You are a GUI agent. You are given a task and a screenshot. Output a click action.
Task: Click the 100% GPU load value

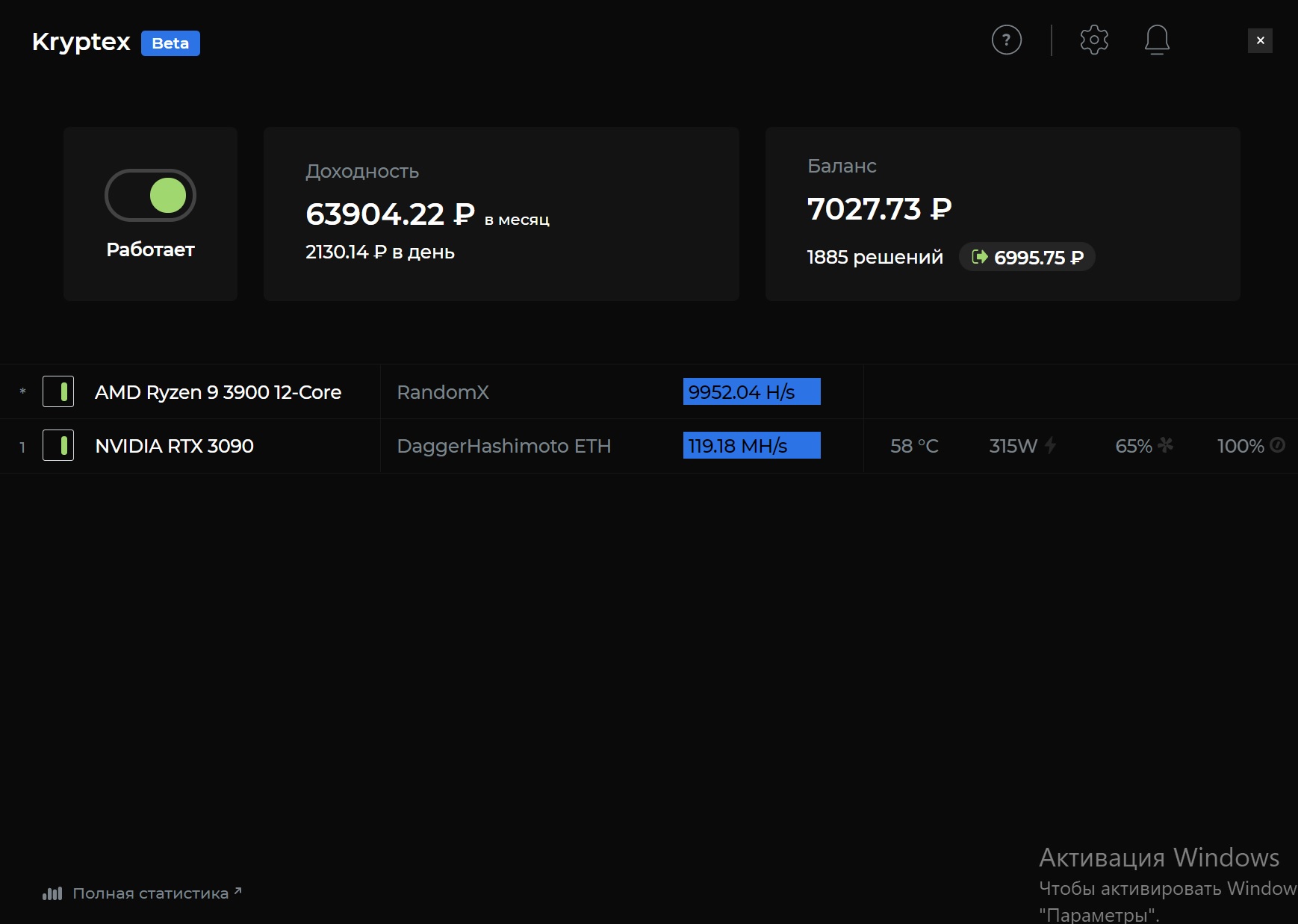click(1240, 446)
